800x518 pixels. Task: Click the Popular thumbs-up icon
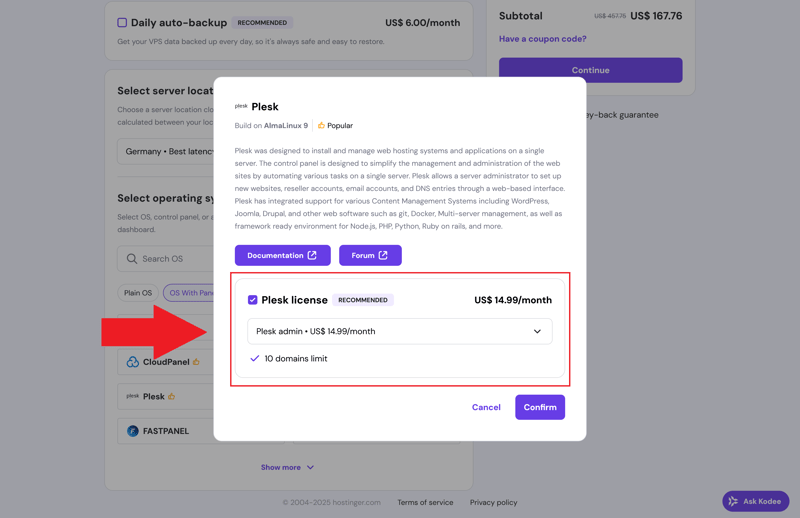click(321, 126)
